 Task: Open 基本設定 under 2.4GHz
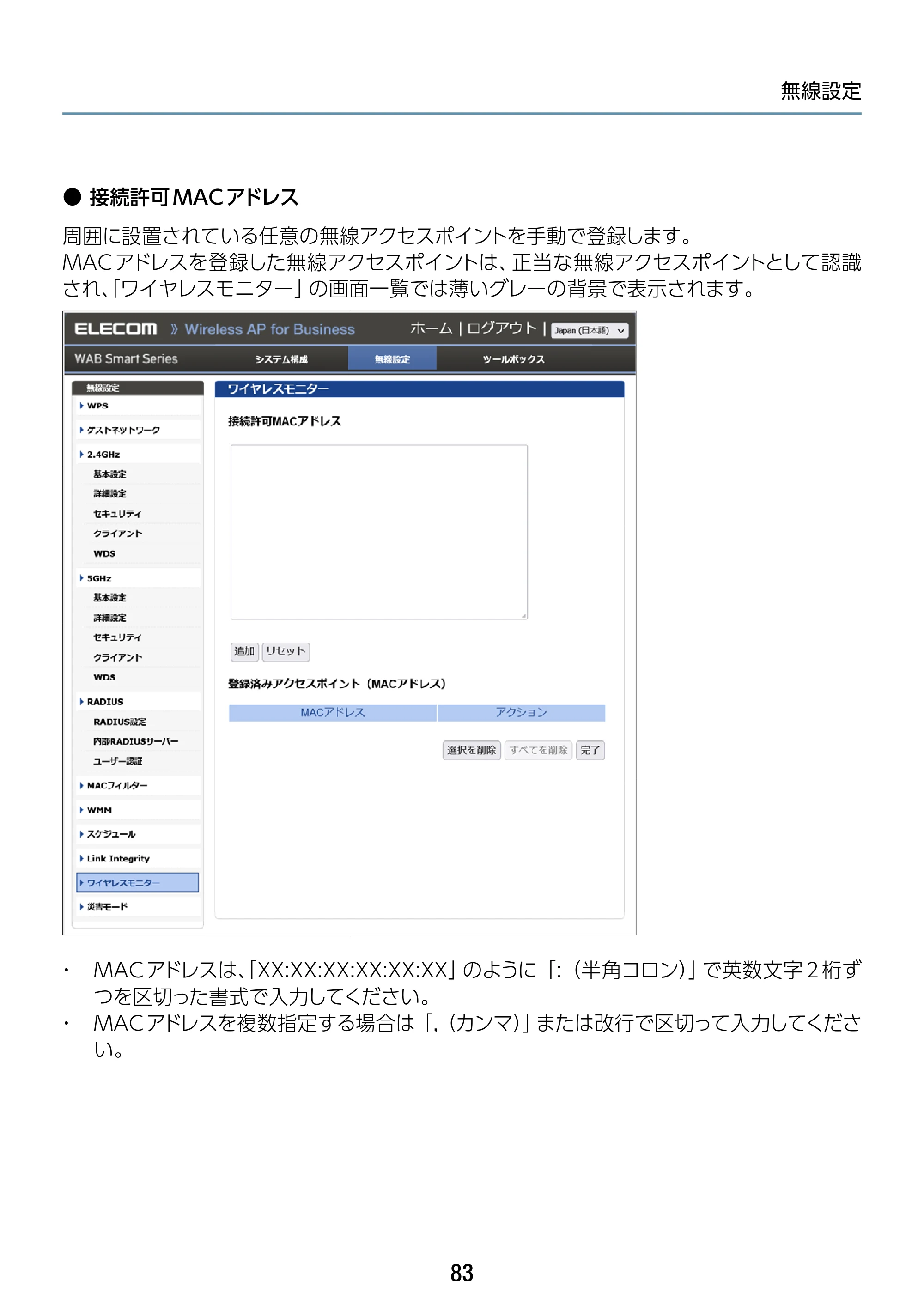pyautogui.click(x=109, y=474)
